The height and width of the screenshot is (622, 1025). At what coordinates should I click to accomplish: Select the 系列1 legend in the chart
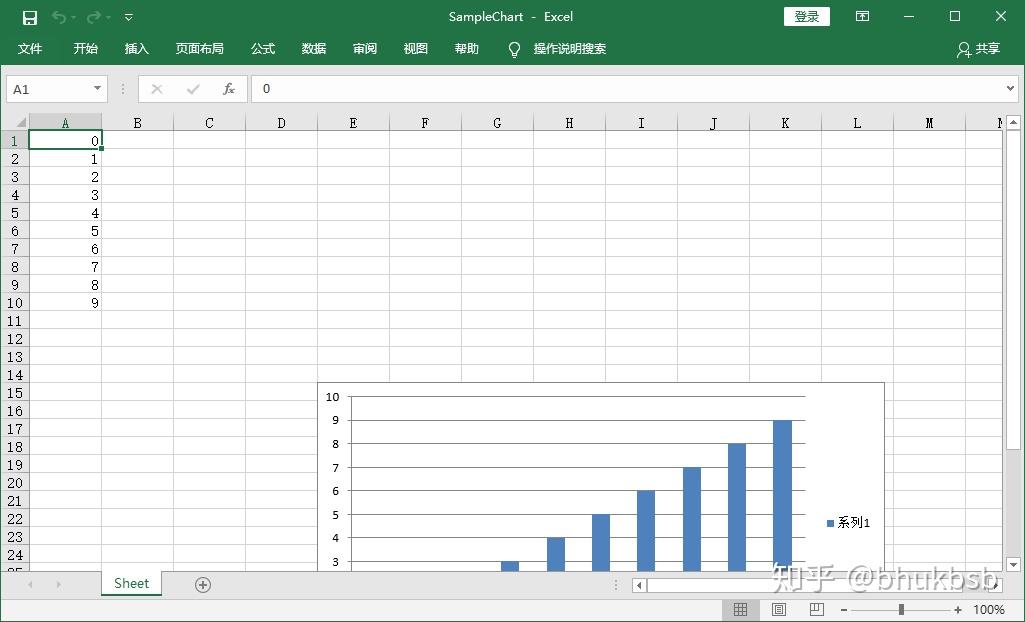click(848, 522)
